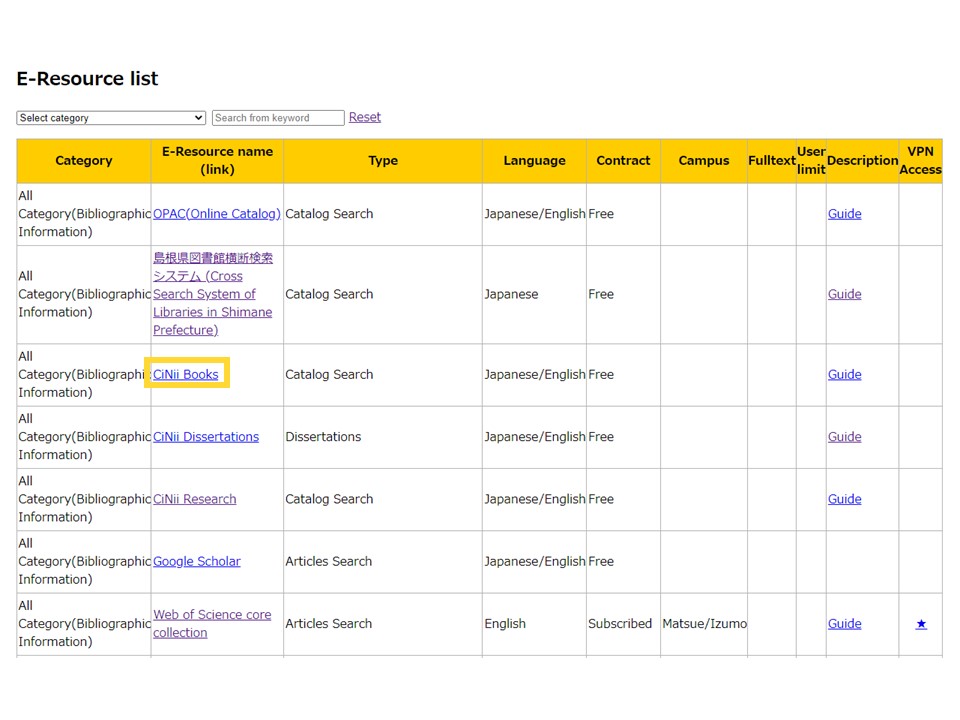Click the Category column header
This screenshot has width=960, height=720.
click(x=84, y=161)
